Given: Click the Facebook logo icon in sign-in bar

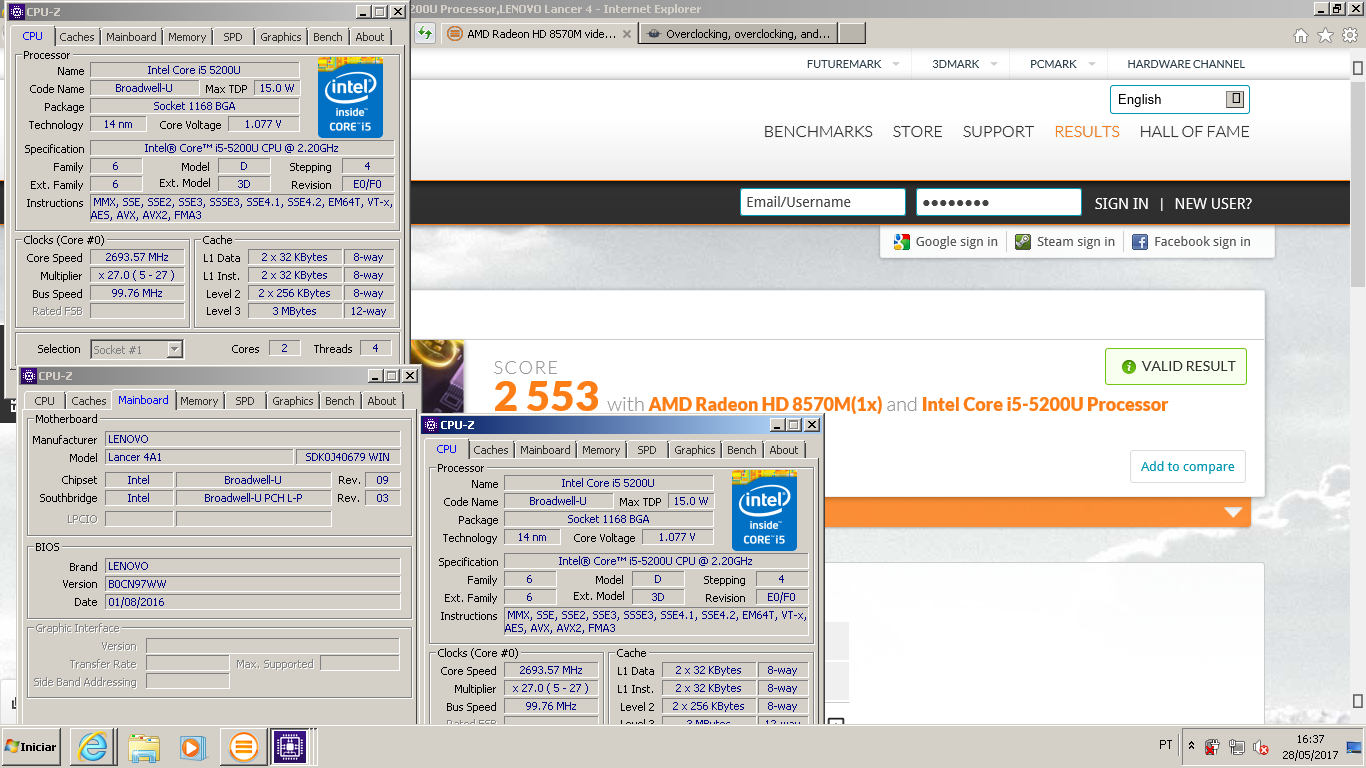Looking at the screenshot, I should point(1140,241).
